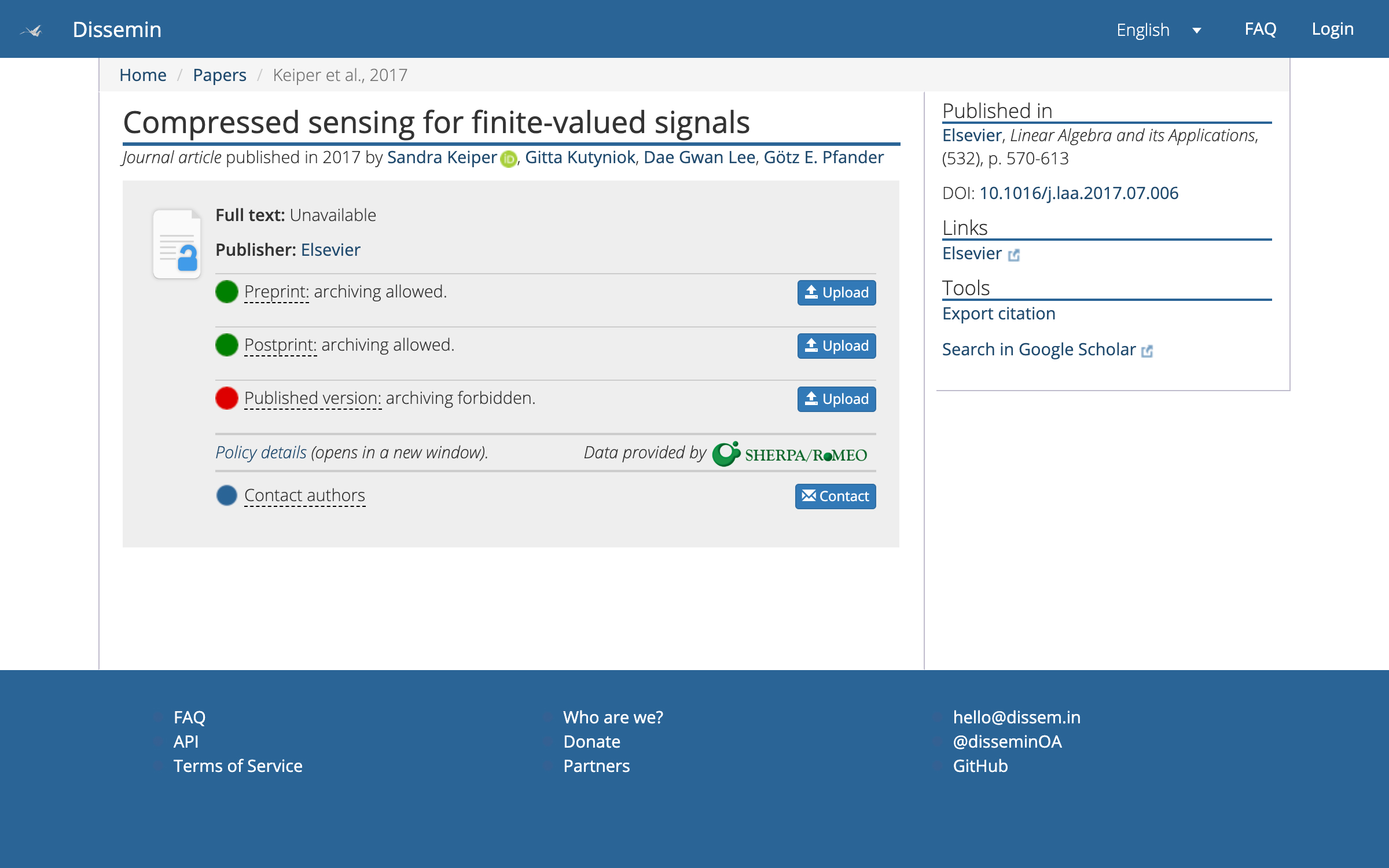
Task: Click Export citation under Tools
Action: pyautogui.click(x=998, y=313)
